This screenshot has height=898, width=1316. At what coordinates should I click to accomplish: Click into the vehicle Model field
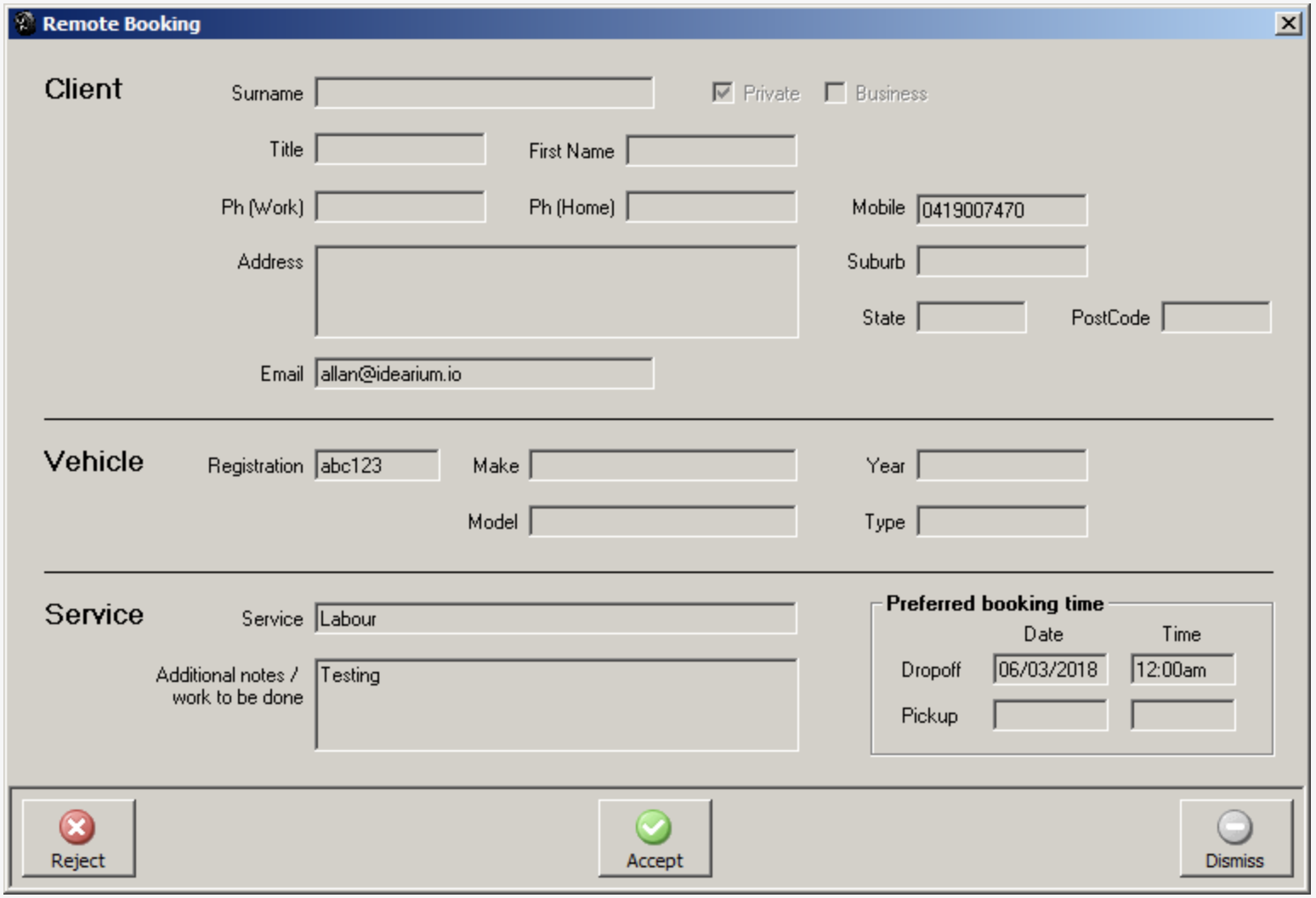click(662, 521)
